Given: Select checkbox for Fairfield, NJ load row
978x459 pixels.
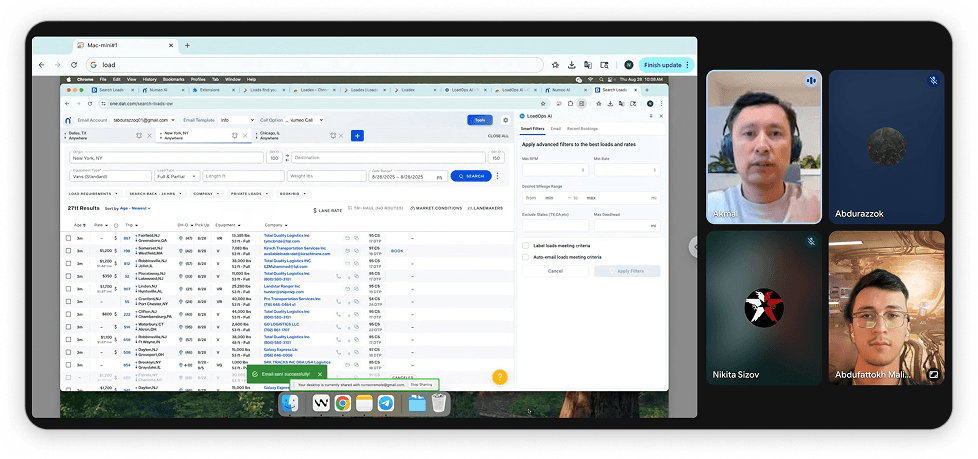Looking at the screenshot, I should pyautogui.click(x=69, y=238).
